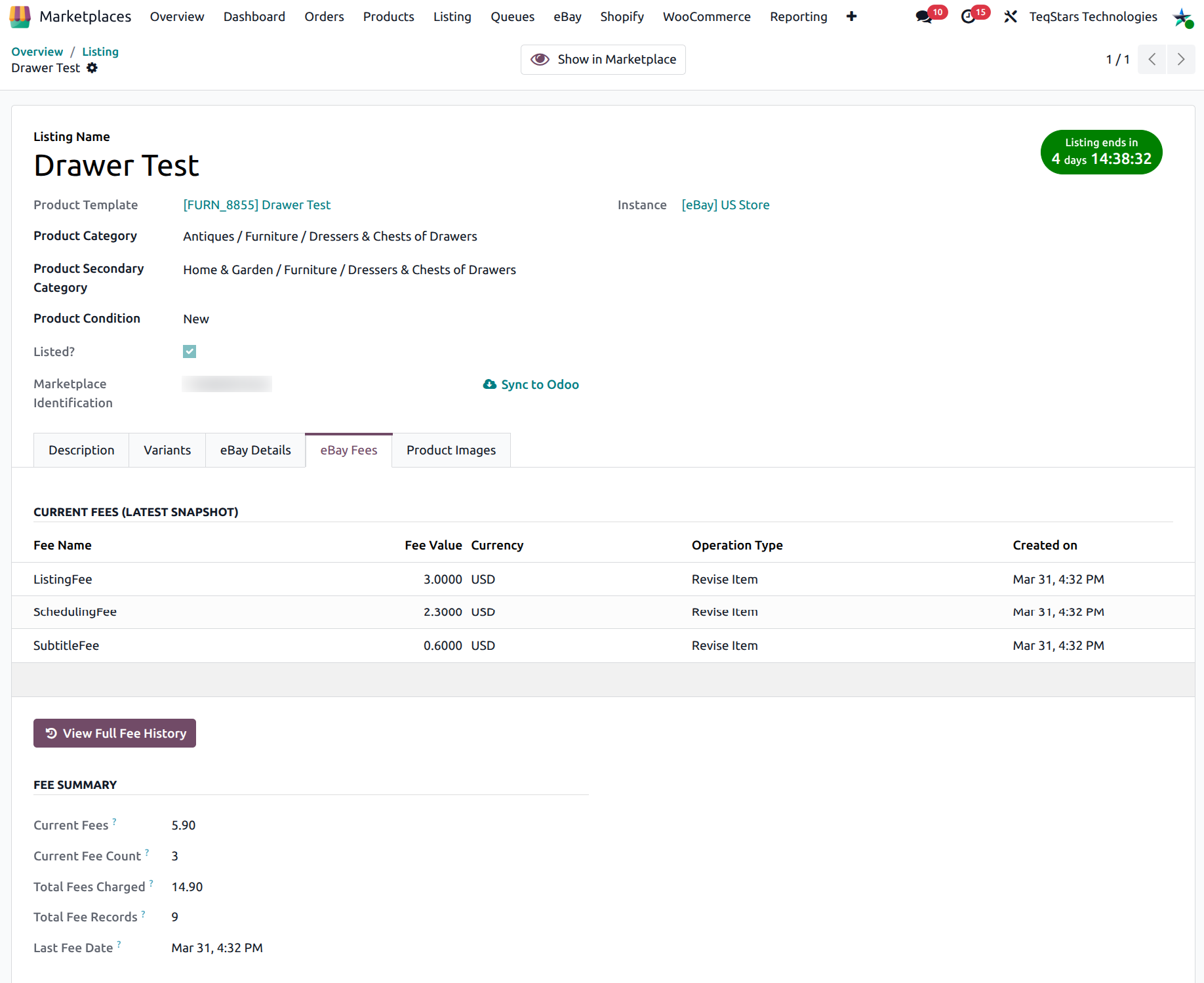Select the eBay Fees tab

[x=349, y=450]
